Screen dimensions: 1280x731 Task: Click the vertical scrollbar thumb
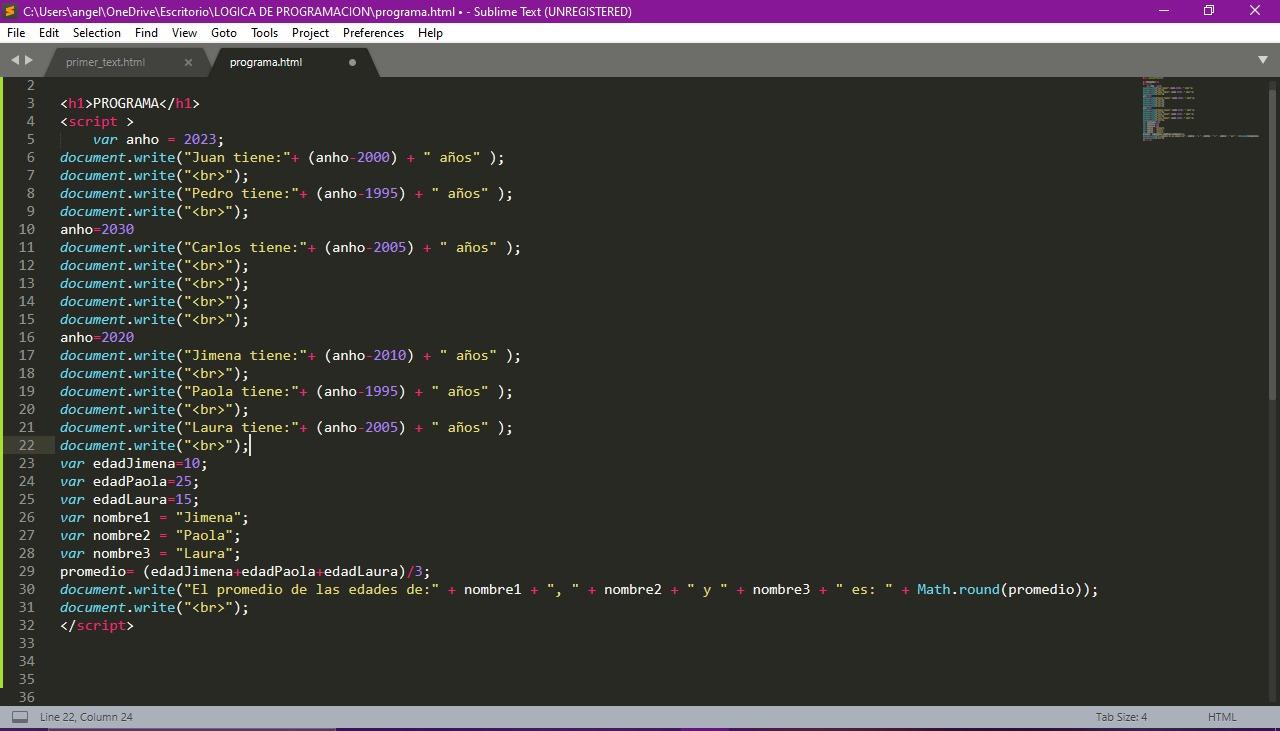point(1273,244)
